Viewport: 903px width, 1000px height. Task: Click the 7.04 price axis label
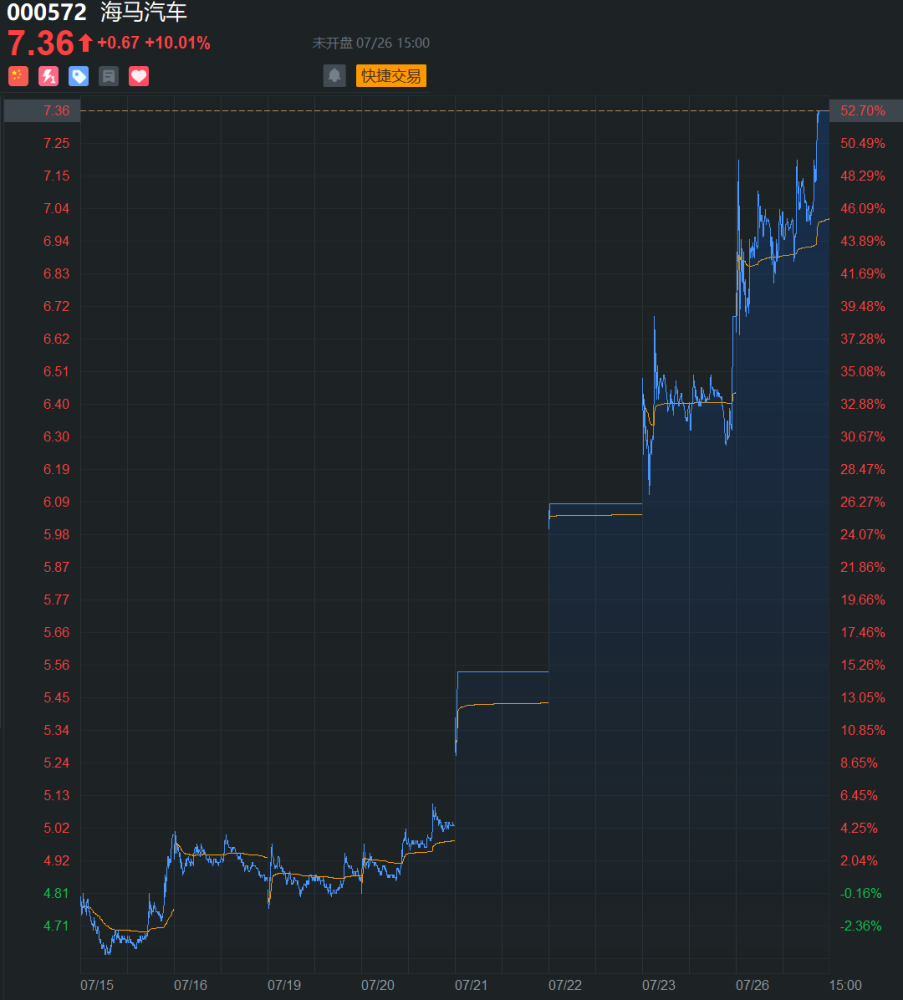(x=57, y=209)
